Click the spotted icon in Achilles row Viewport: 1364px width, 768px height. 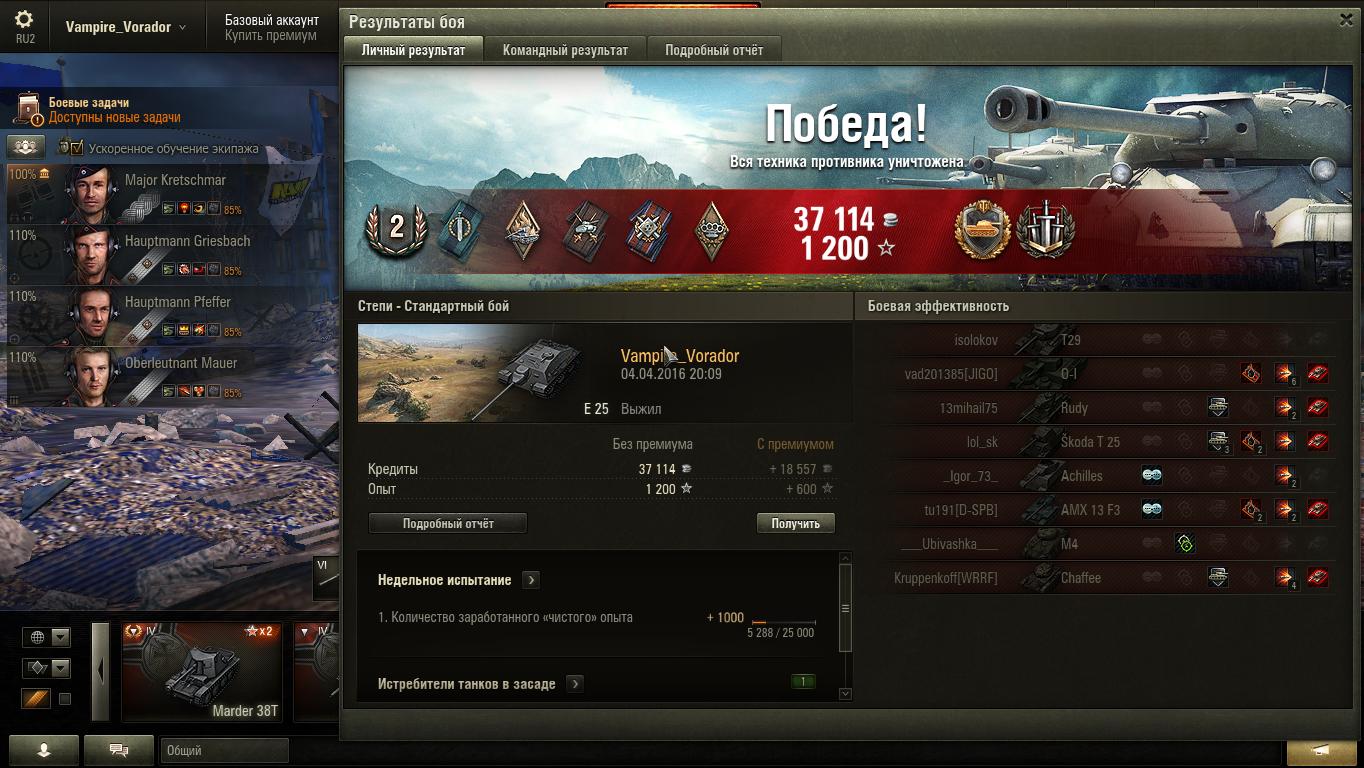[x=1152, y=476]
